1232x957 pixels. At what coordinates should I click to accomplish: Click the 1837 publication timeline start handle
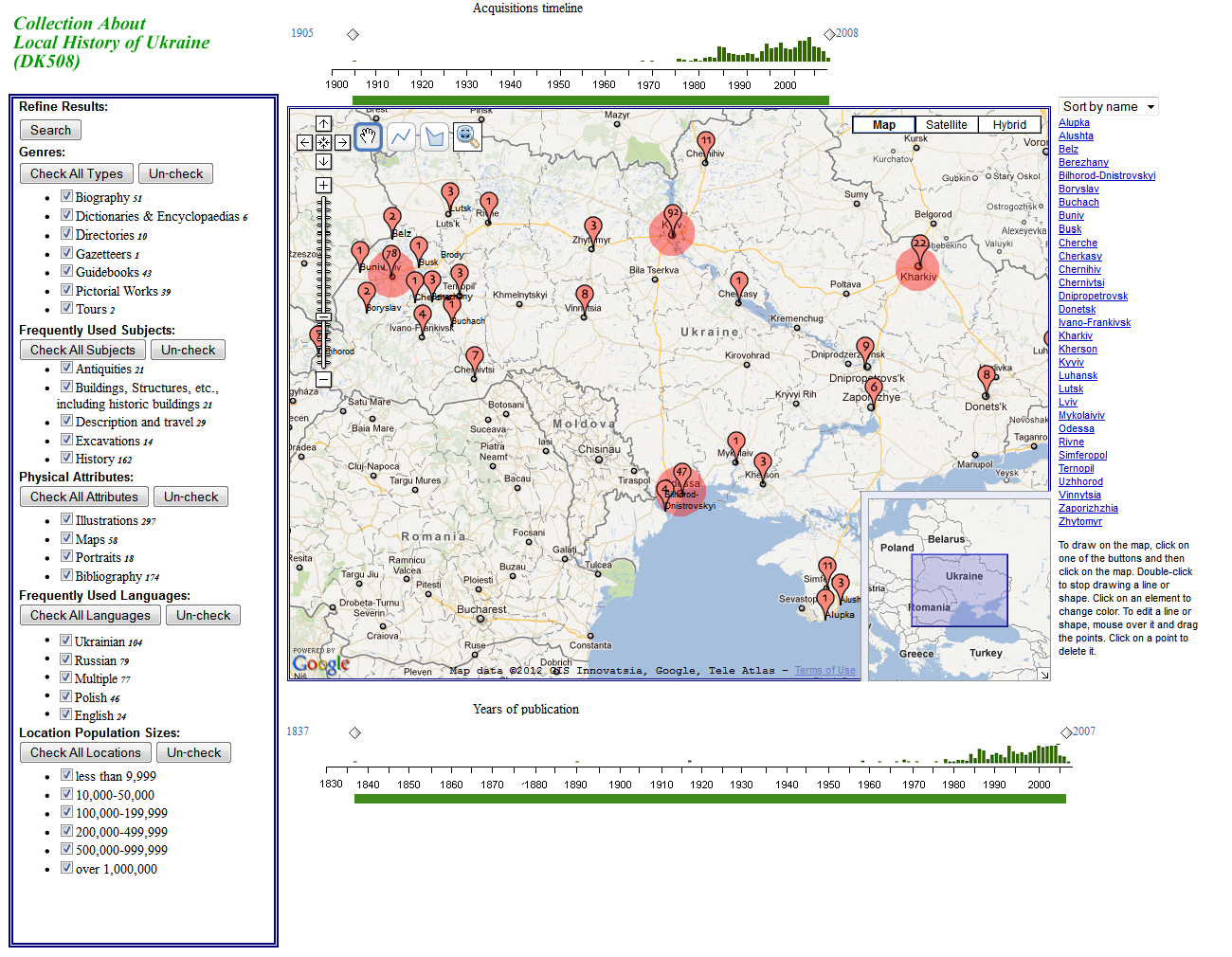354,732
